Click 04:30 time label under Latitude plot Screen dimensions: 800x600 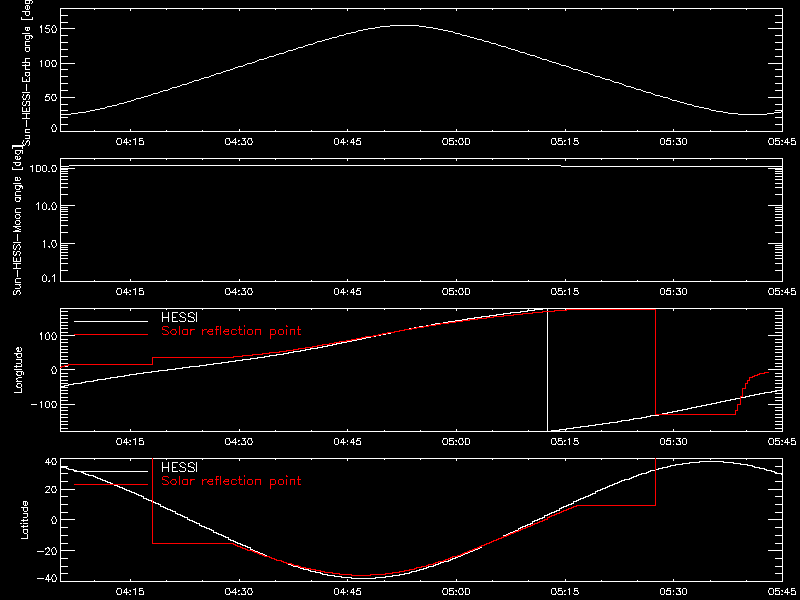point(239,592)
